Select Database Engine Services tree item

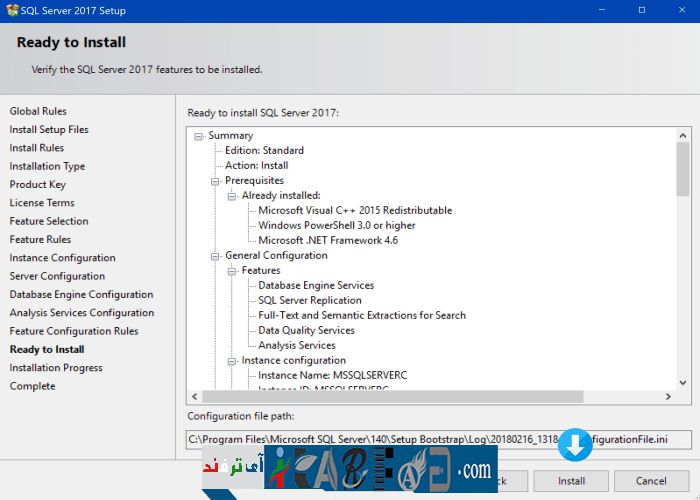[315, 286]
